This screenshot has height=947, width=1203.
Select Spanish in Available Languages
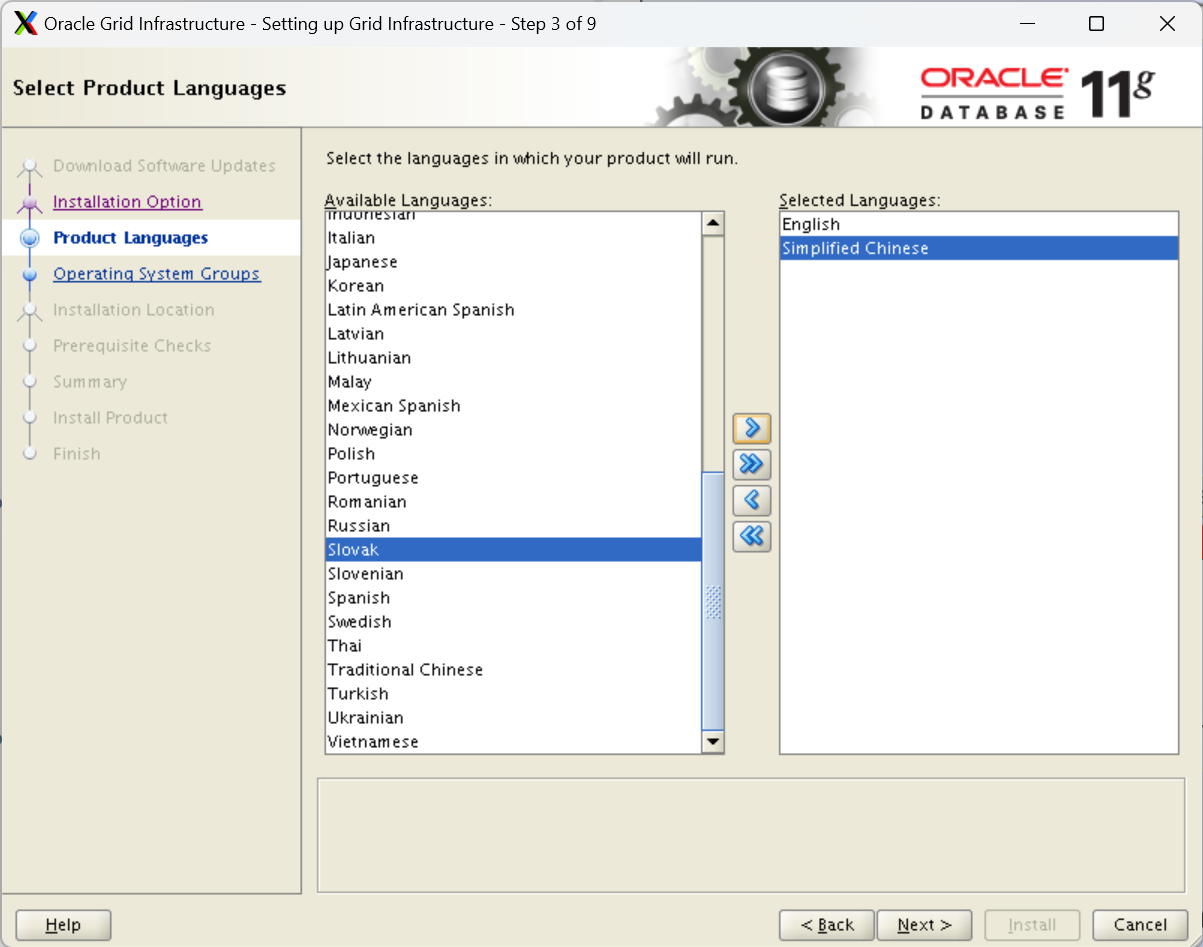point(513,598)
